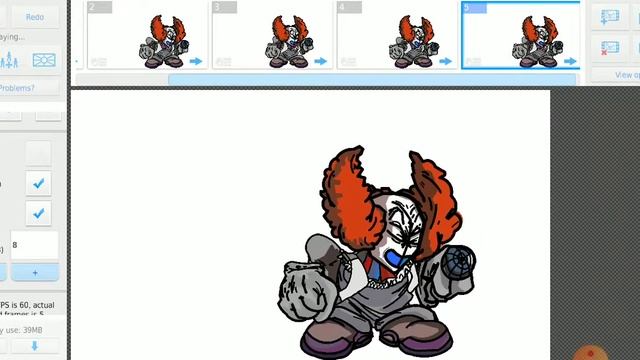Select highlighted frame 5 thumbnail

point(521,35)
